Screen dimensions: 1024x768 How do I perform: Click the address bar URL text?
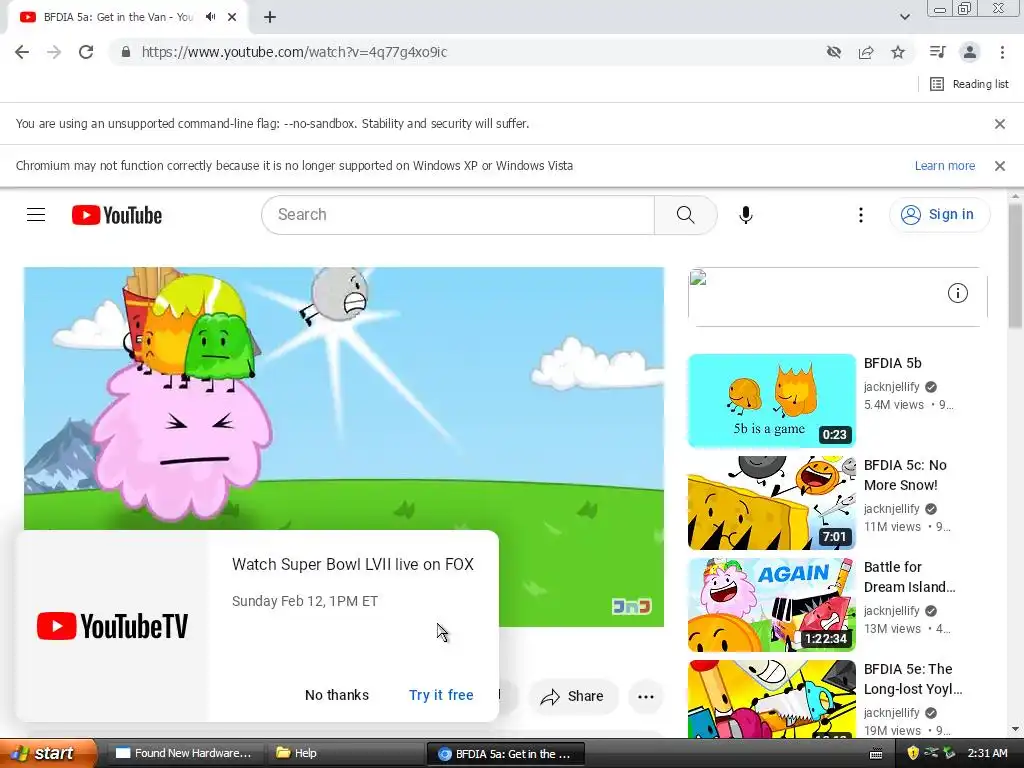pos(294,52)
